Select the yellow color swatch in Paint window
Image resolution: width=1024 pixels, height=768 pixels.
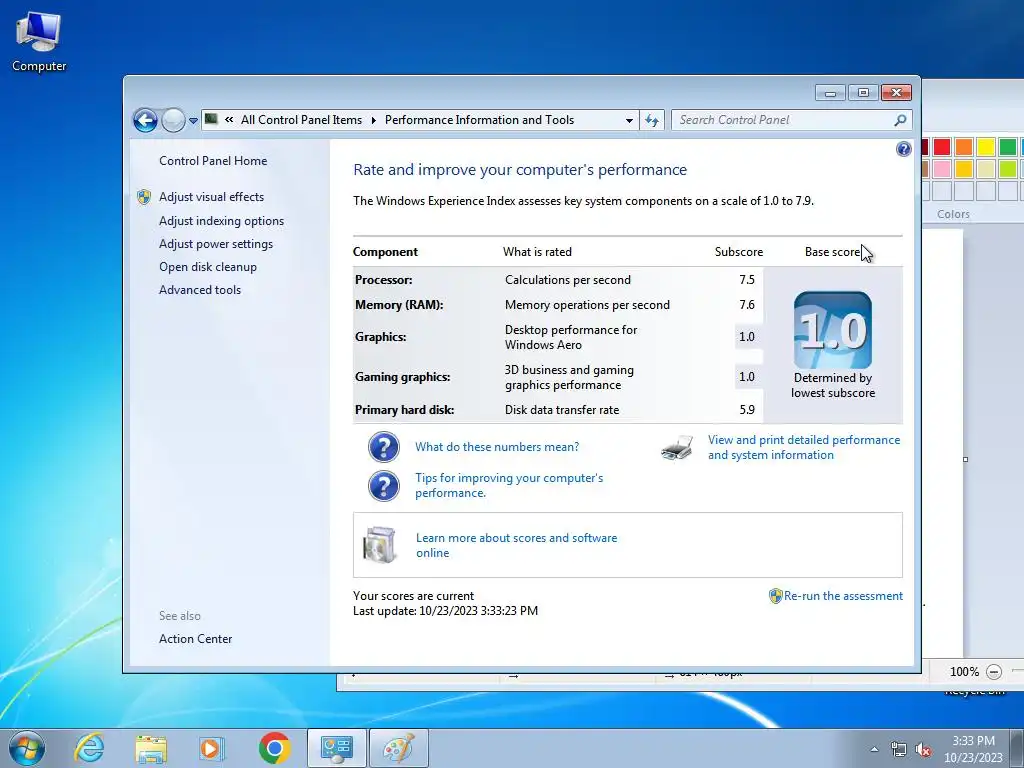pos(986,147)
